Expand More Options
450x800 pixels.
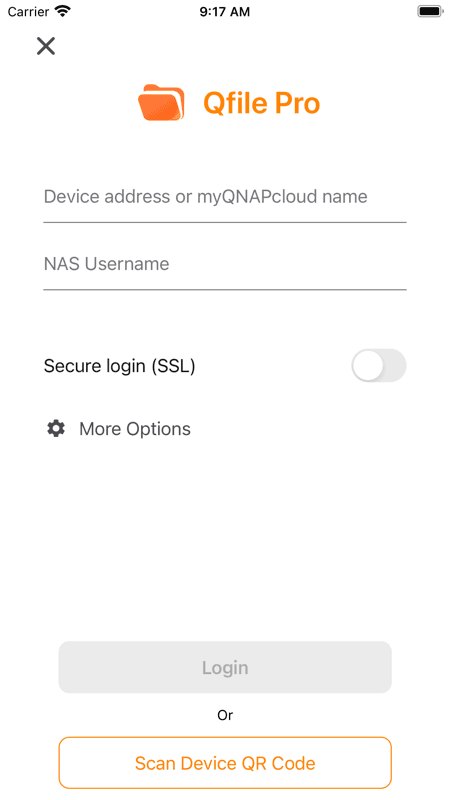coord(135,429)
